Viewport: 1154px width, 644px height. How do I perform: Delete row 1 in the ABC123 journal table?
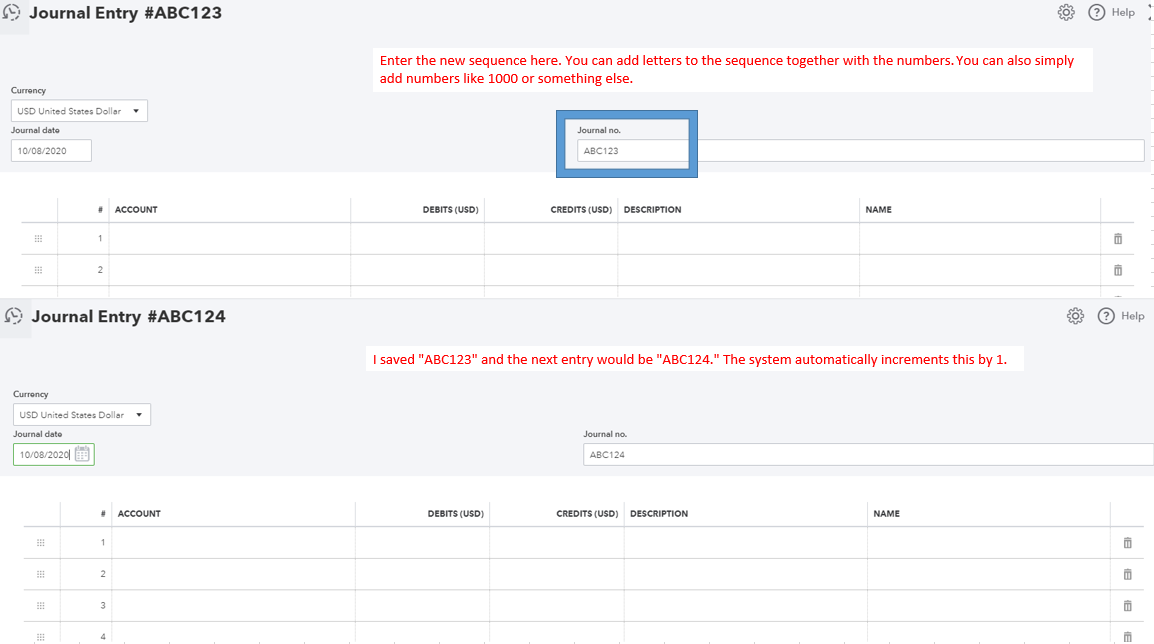click(x=1118, y=238)
